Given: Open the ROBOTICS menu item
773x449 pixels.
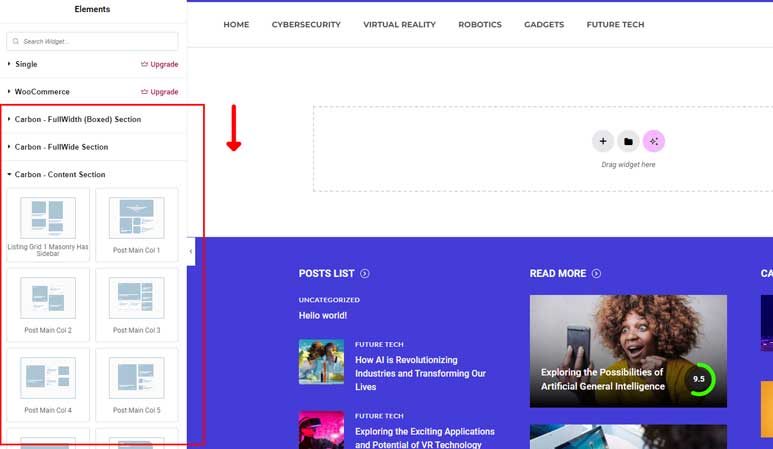Looking at the screenshot, I should pos(480,25).
